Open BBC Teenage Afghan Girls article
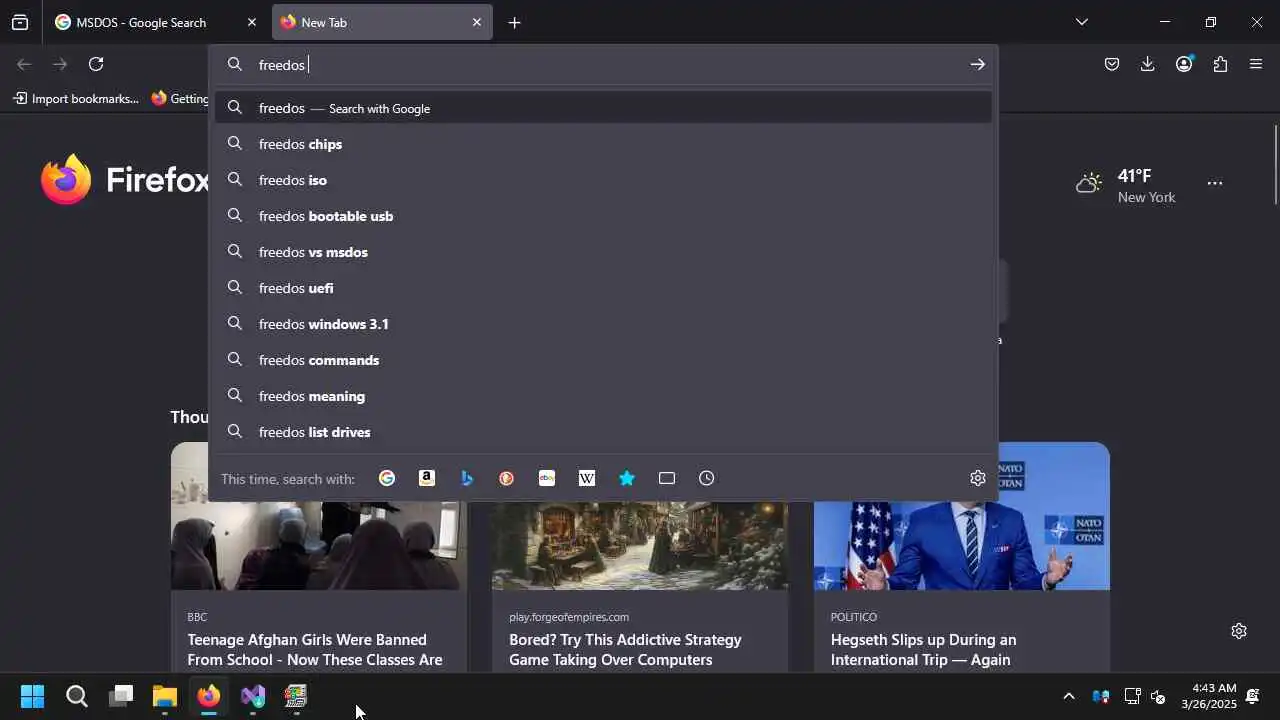The image size is (1280, 720). pos(314,649)
